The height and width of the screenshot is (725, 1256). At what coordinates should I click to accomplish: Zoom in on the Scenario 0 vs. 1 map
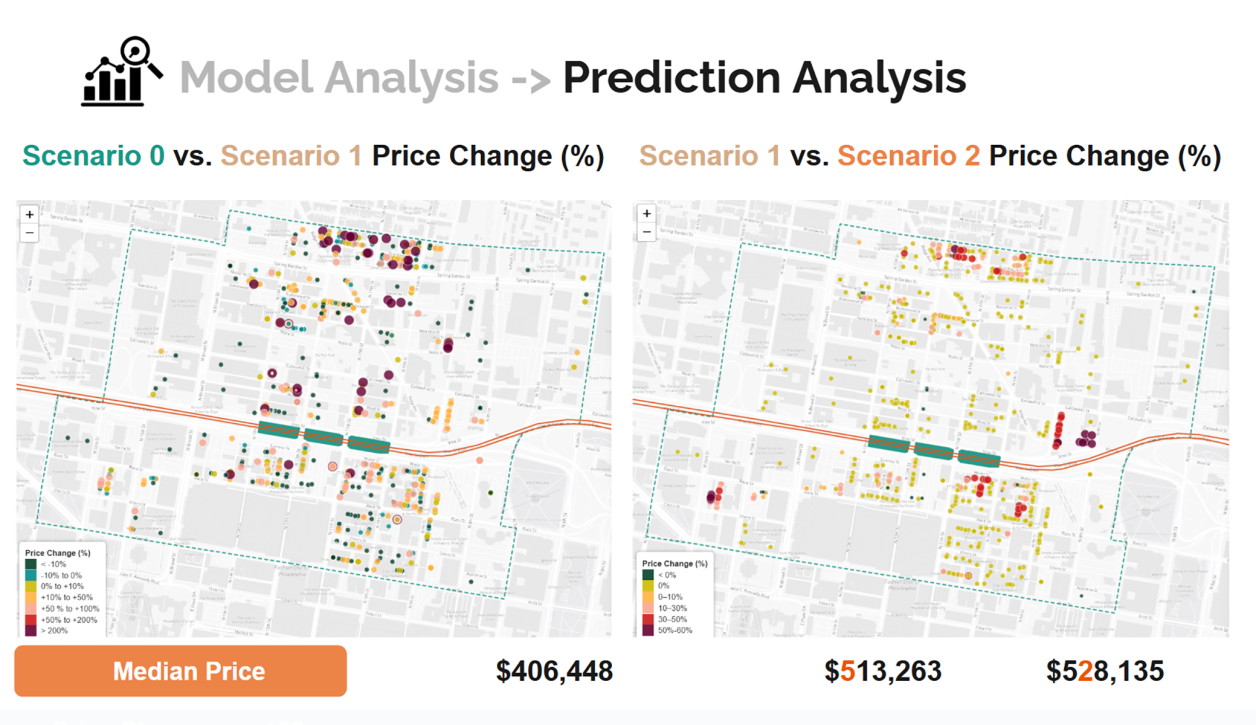30,215
